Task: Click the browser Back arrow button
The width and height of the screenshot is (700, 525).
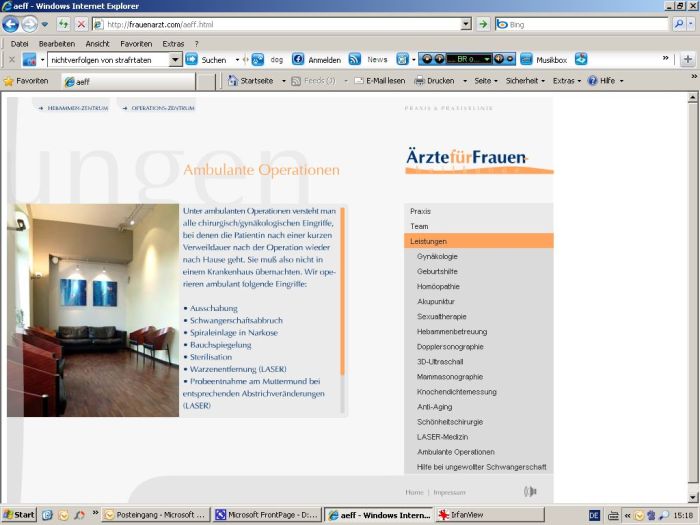Action: (x=10, y=24)
